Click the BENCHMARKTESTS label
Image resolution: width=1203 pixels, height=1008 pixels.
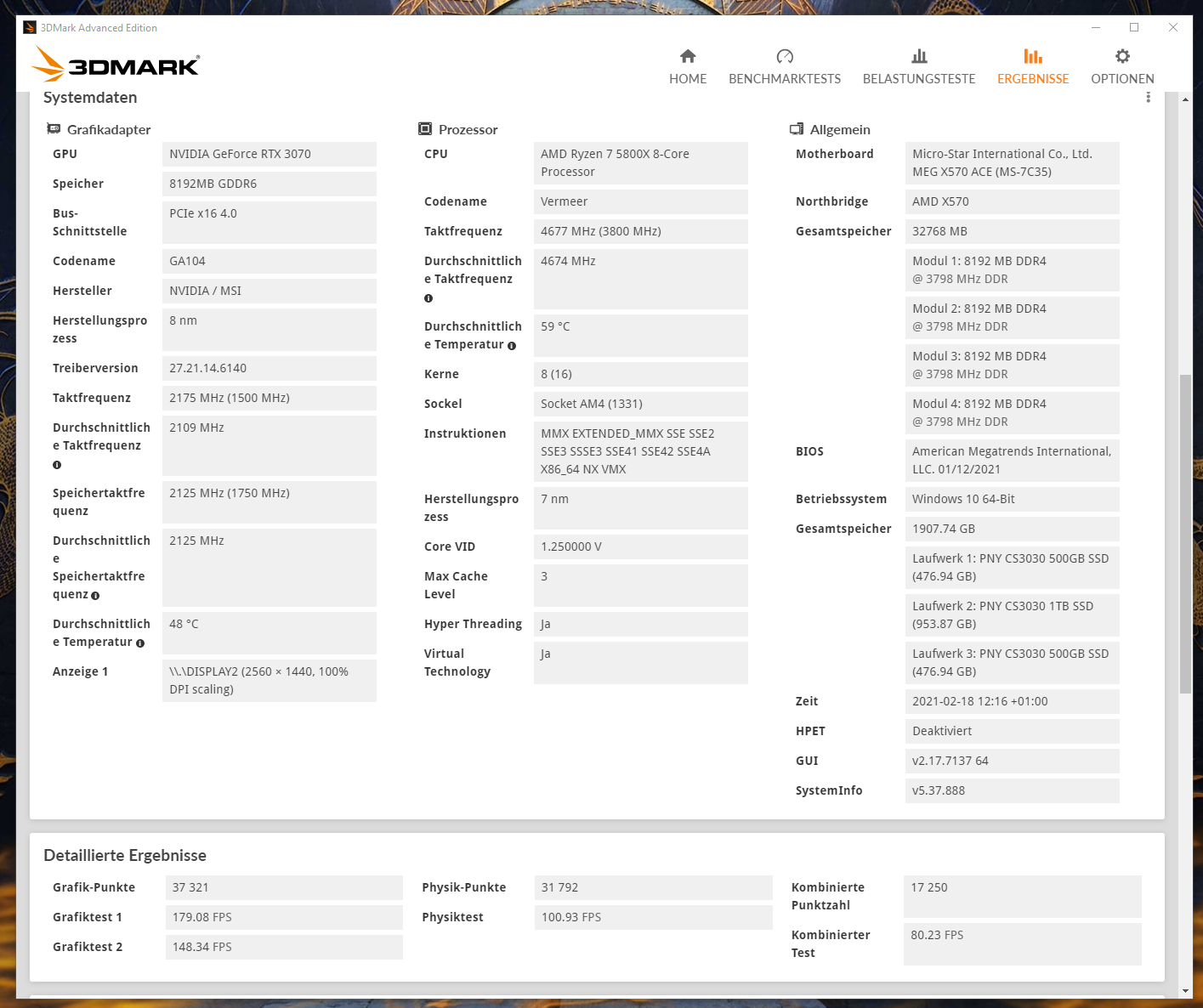pos(785,78)
